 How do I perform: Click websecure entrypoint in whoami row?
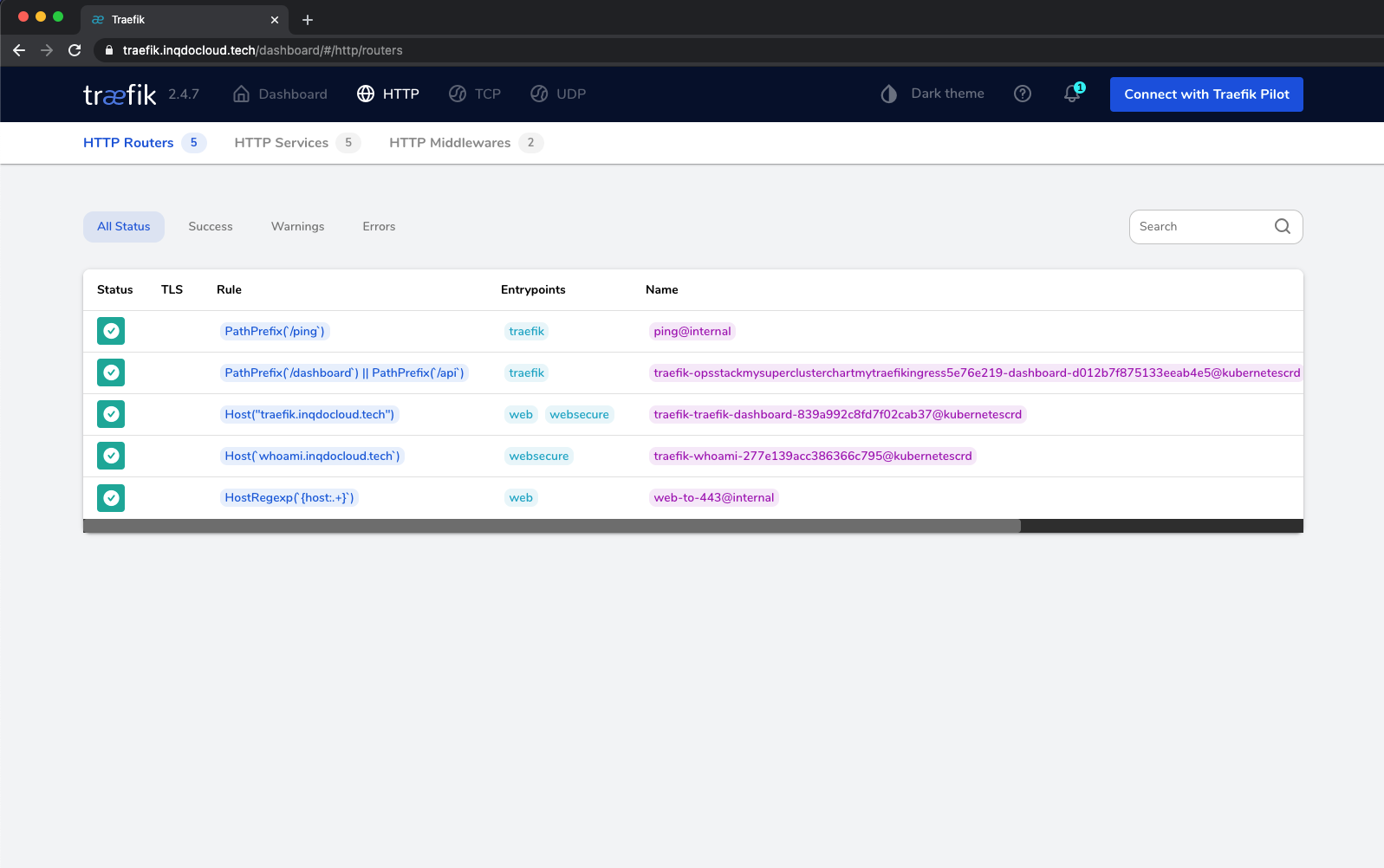539,456
